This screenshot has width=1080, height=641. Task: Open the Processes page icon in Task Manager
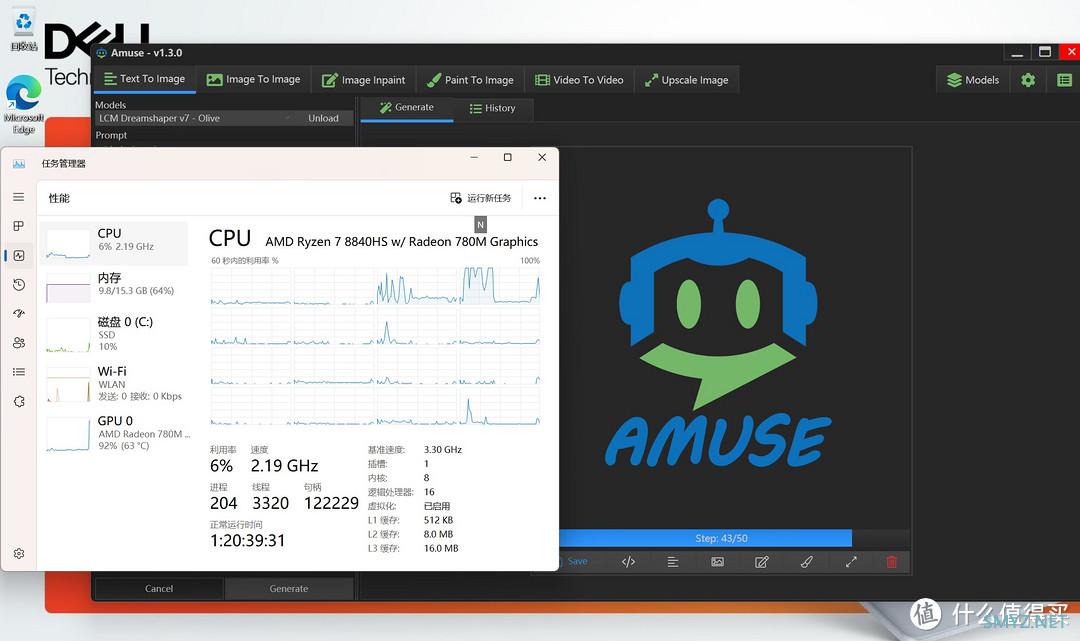click(x=19, y=226)
